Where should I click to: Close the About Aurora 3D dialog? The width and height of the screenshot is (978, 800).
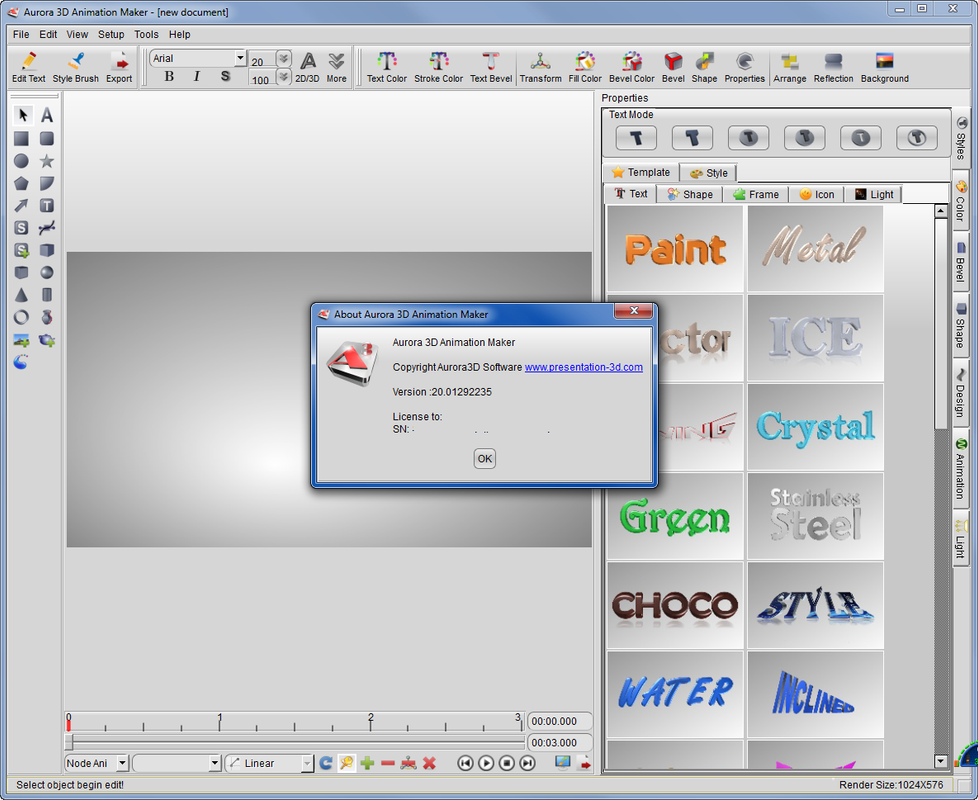click(634, 310)
